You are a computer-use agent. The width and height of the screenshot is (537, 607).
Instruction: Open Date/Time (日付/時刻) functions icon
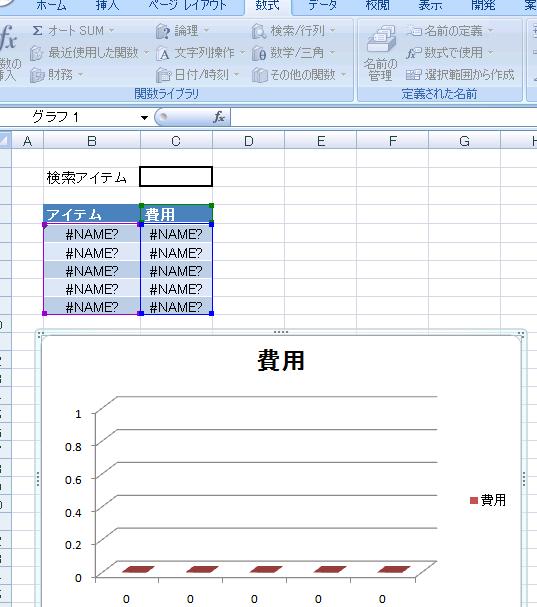pyautogui.click(x=163, y=75)
